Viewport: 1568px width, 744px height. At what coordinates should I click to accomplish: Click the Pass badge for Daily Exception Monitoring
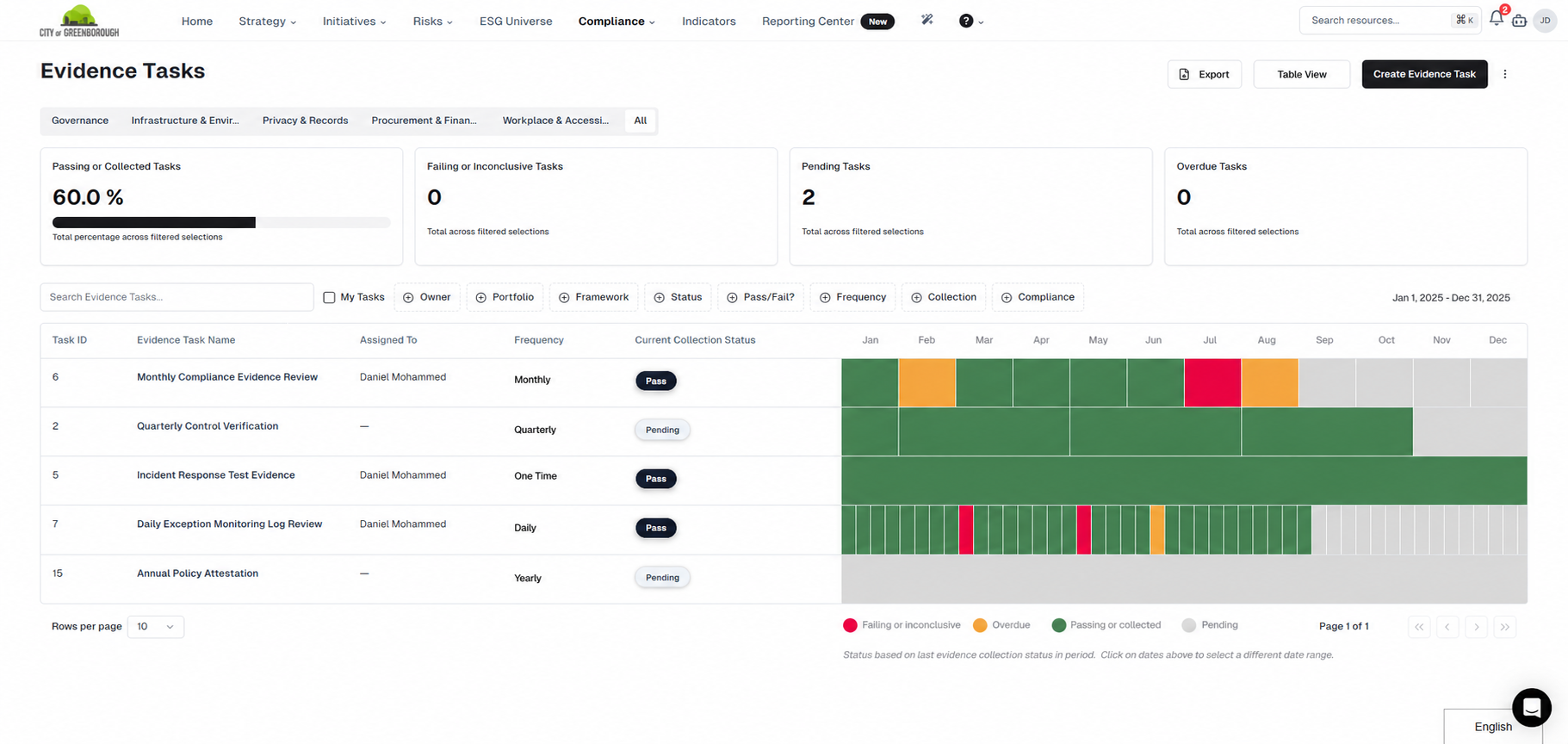click(x=656, y=528)
